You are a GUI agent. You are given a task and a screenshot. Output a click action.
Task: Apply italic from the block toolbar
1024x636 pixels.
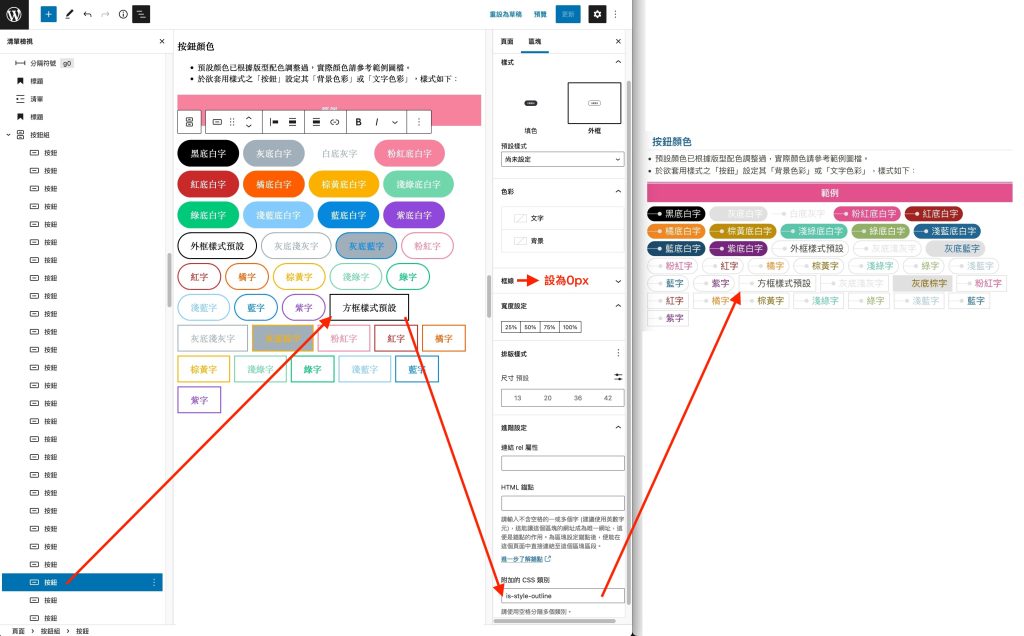(x=377, y=122)
